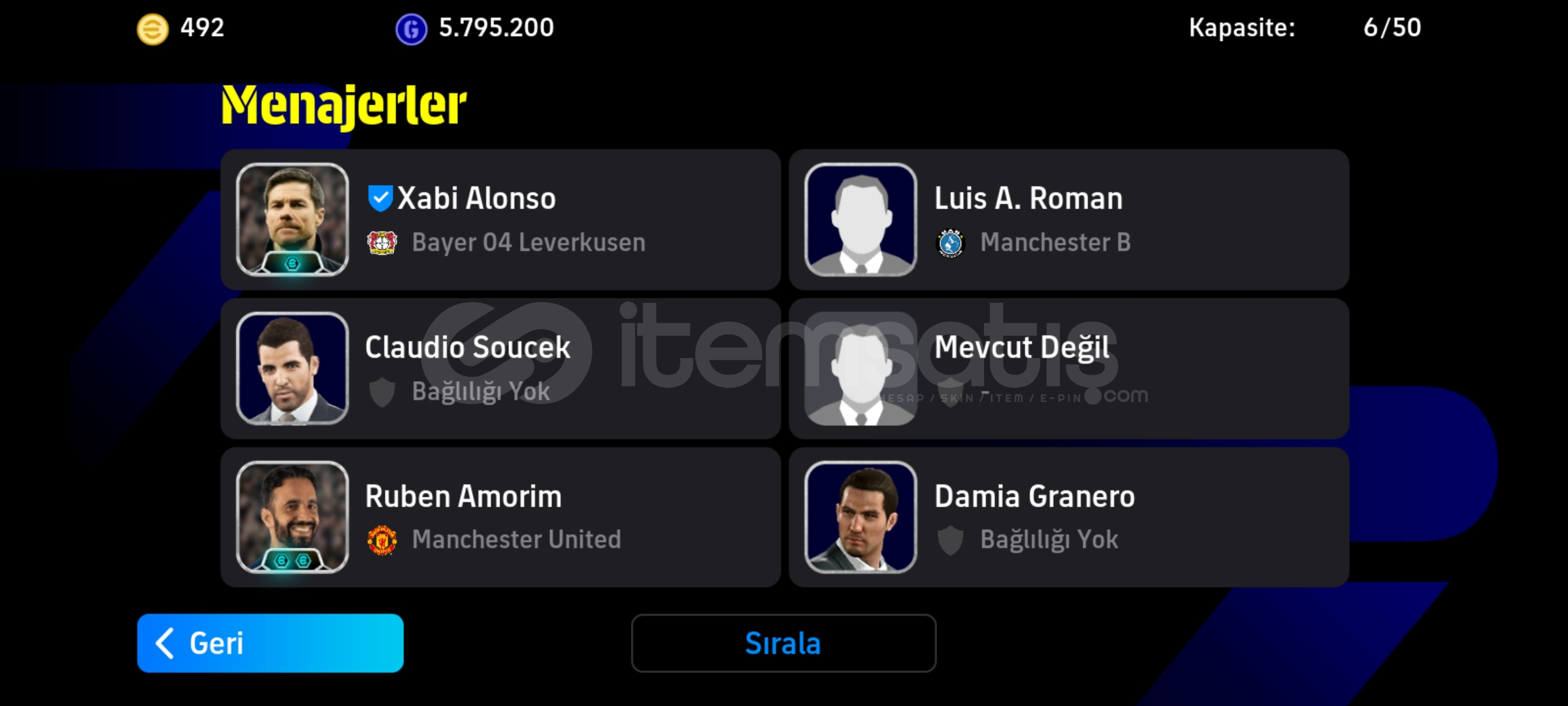The width and height of the screenshot is (1568, 706).
Task: Select Ruben Amorim's portrait thumbnail
Action: [292, 517]
